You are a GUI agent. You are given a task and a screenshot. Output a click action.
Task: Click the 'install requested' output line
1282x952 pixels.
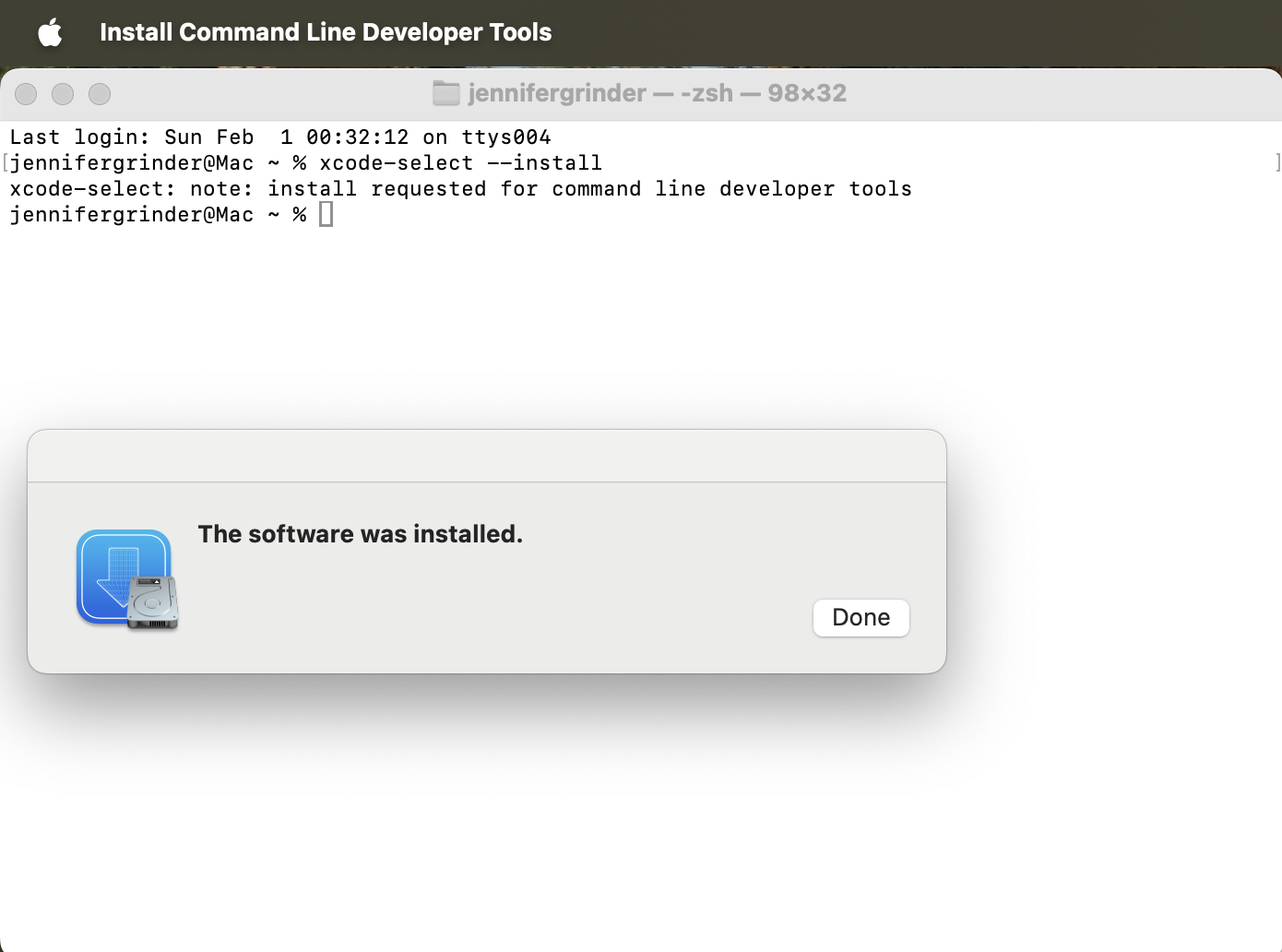tap(460, 189)
